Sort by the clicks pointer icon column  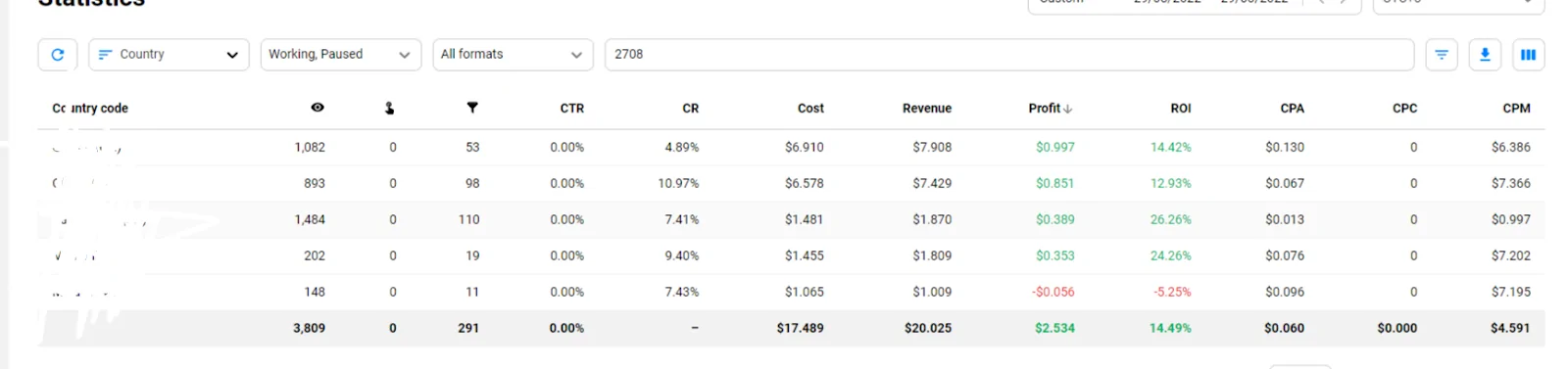point(390,108)
